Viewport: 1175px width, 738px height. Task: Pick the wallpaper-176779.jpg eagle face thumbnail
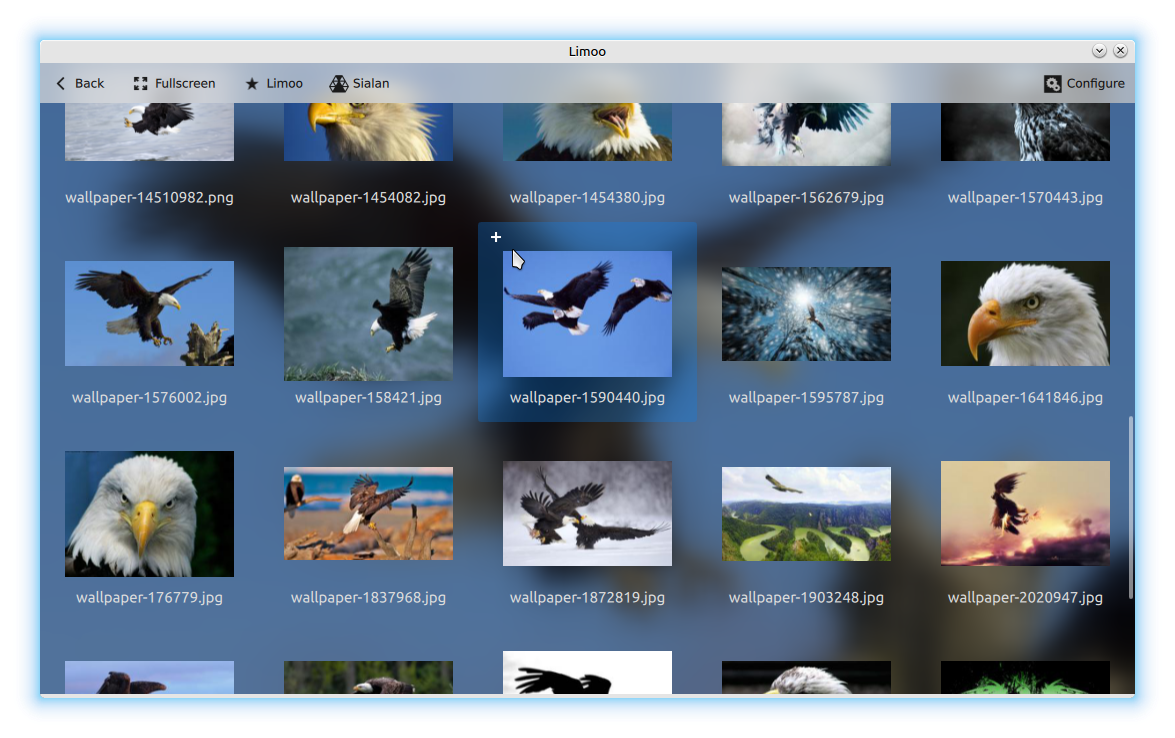pyautogui.click(x=149, y=513)
